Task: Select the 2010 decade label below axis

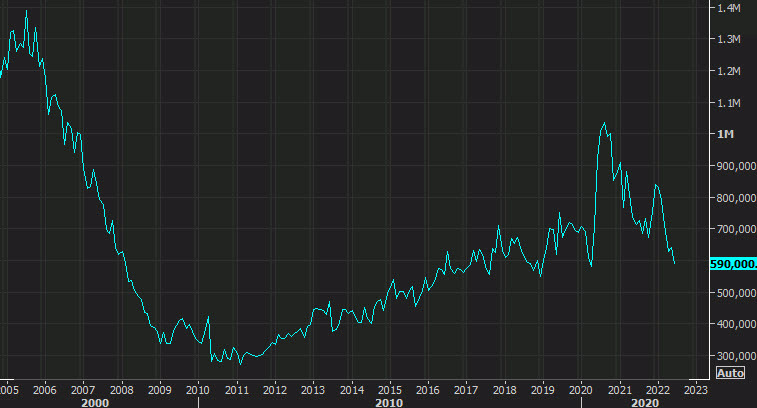Action: tap(390, 402)
